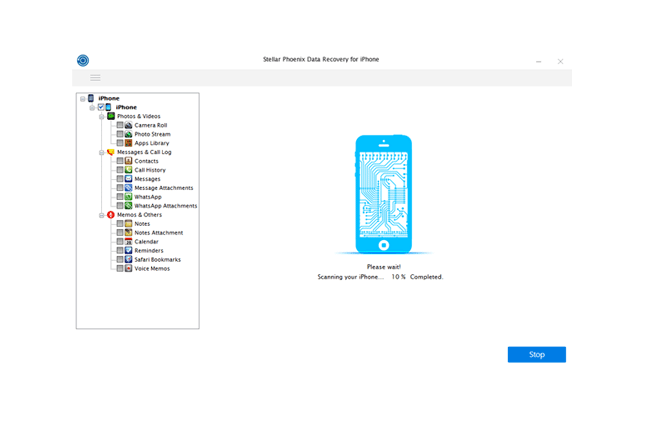Click the iPhone scanning illustration
The width and height of the screenshot is (645, 421).
pos(383,194)
